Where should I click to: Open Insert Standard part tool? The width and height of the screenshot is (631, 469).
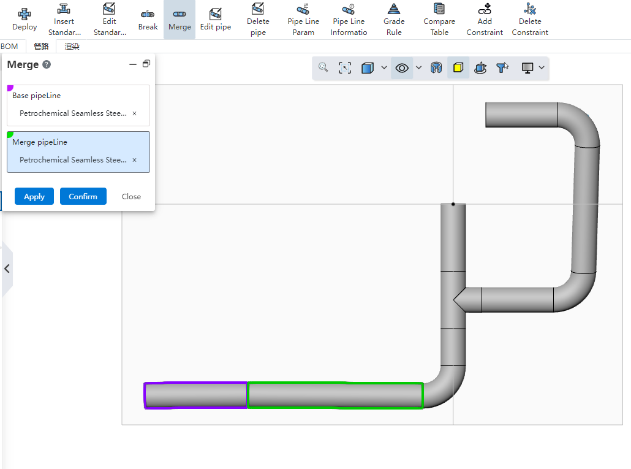pos(64,20)
